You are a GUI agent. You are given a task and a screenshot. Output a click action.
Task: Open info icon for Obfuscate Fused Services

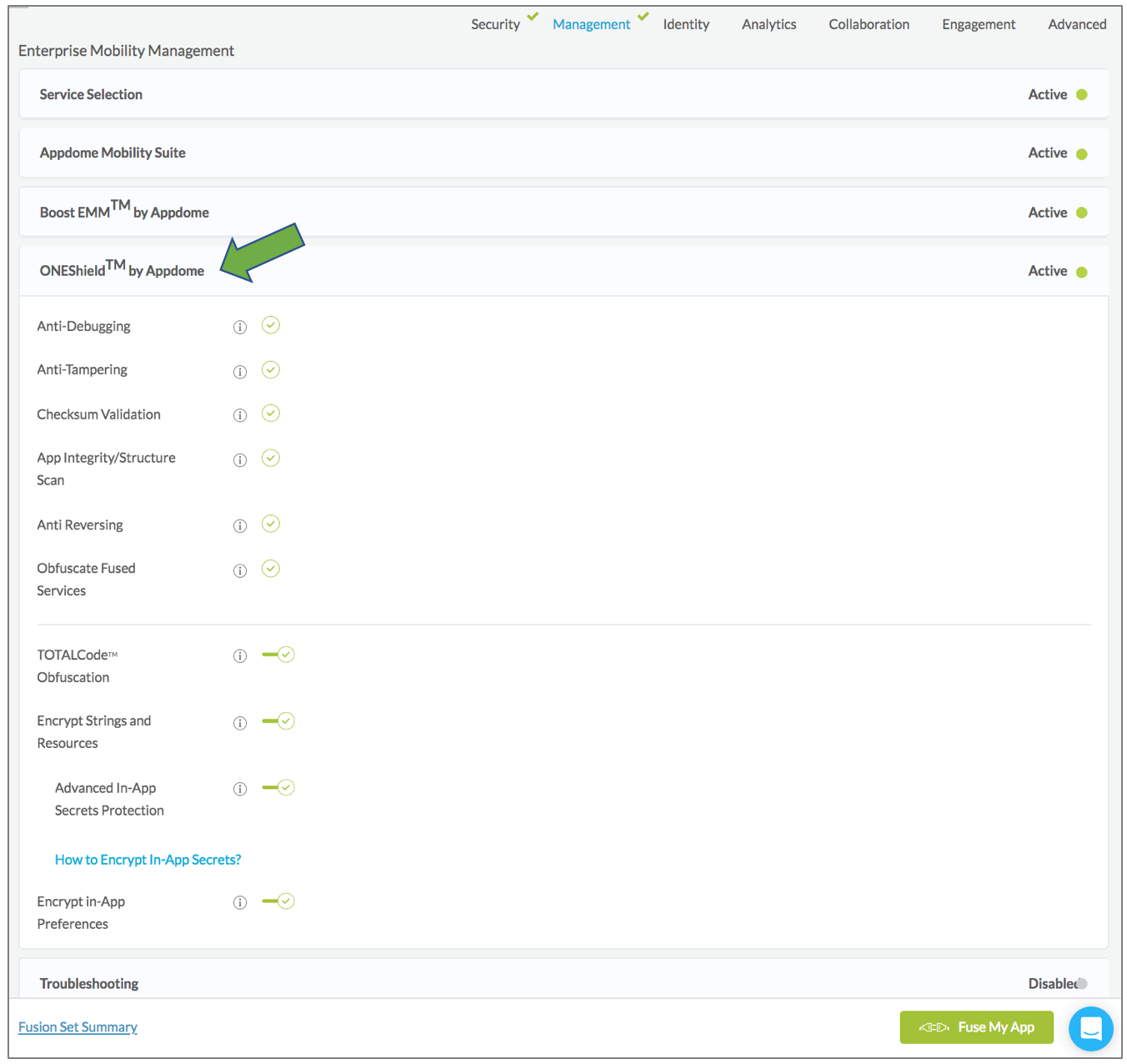pos(240,571)
